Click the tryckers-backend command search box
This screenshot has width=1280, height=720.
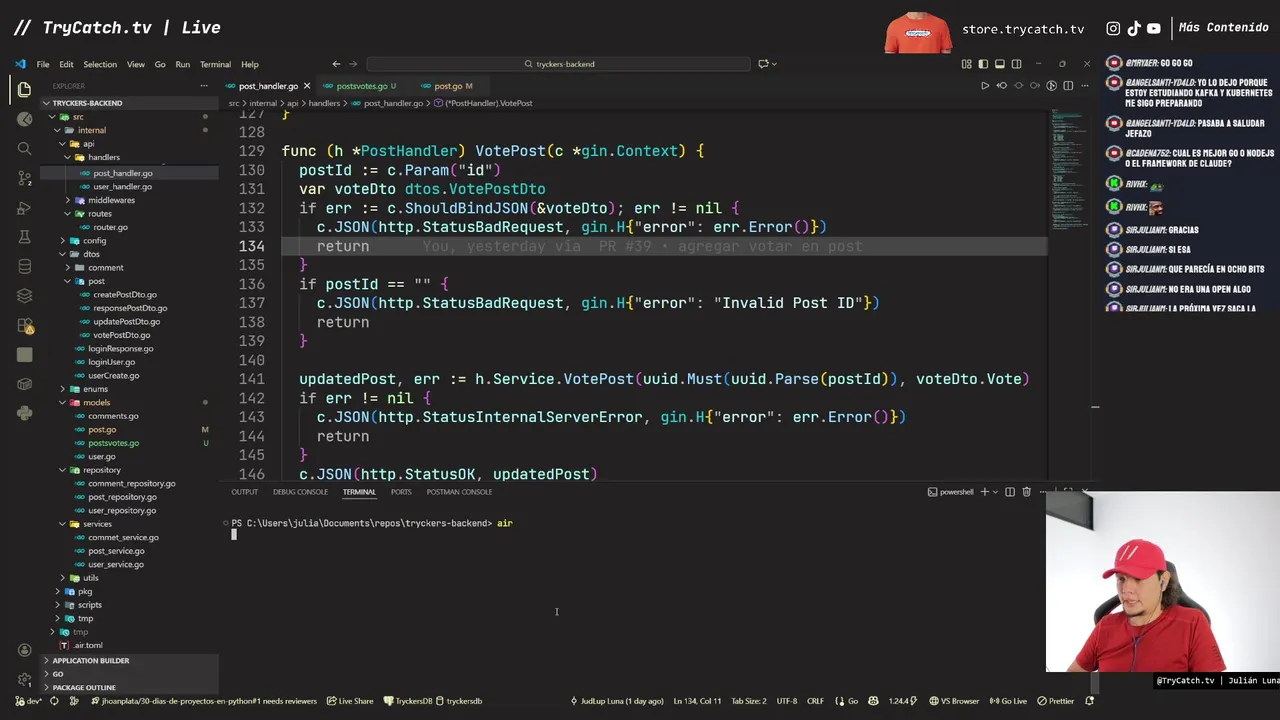559,64
